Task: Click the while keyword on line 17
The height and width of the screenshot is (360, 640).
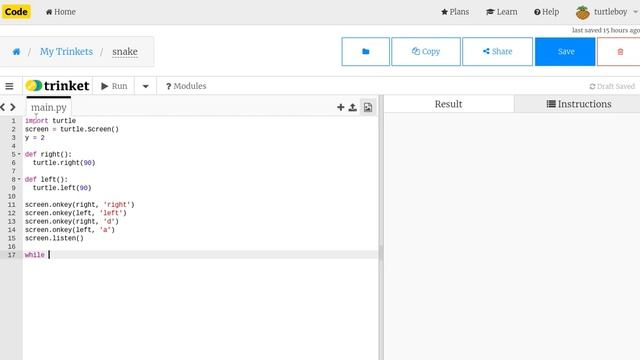Action: pyautogui.click(x=35, y=255)
